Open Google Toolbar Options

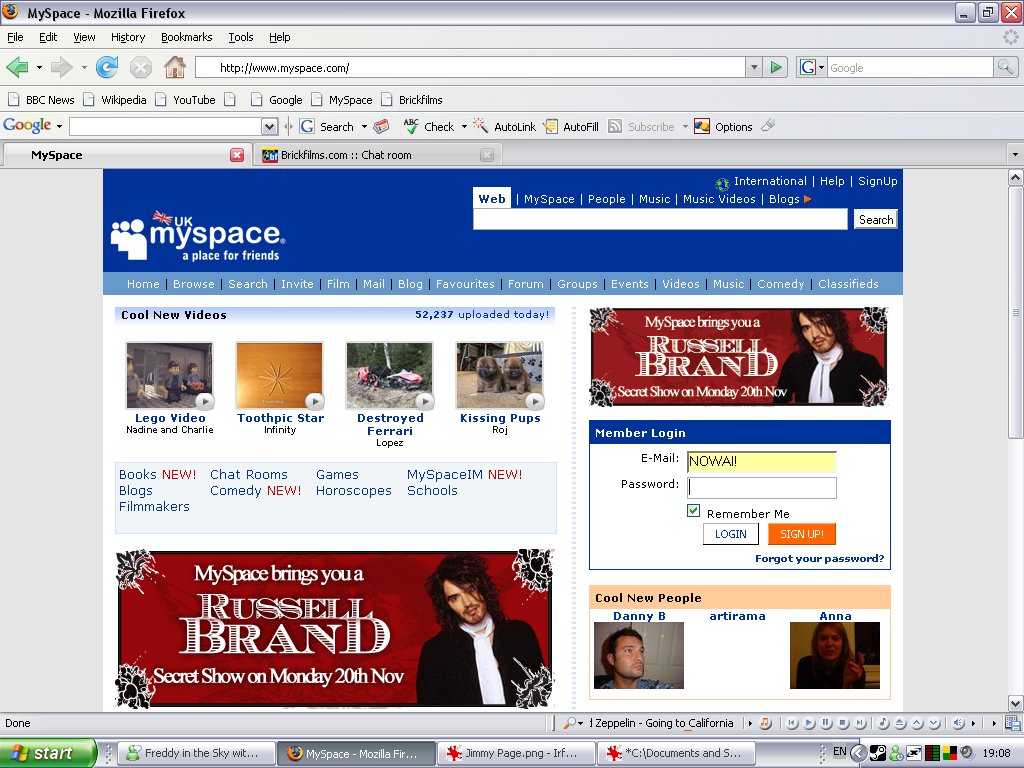723,127
